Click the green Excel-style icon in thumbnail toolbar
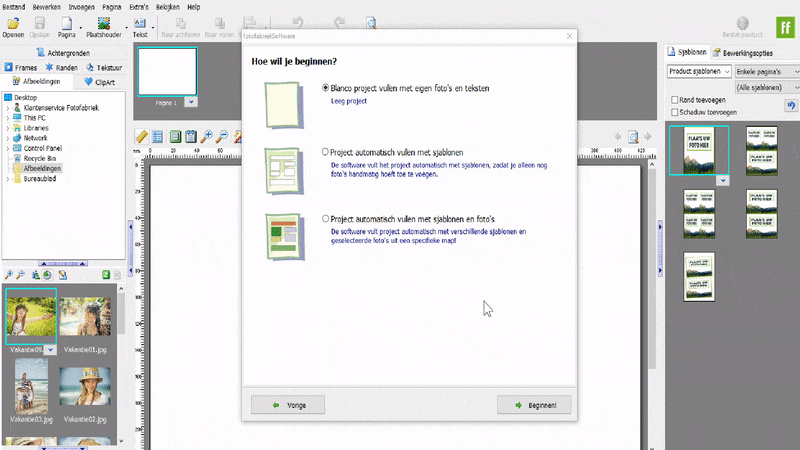800x450 pixels. pos(102,275)
